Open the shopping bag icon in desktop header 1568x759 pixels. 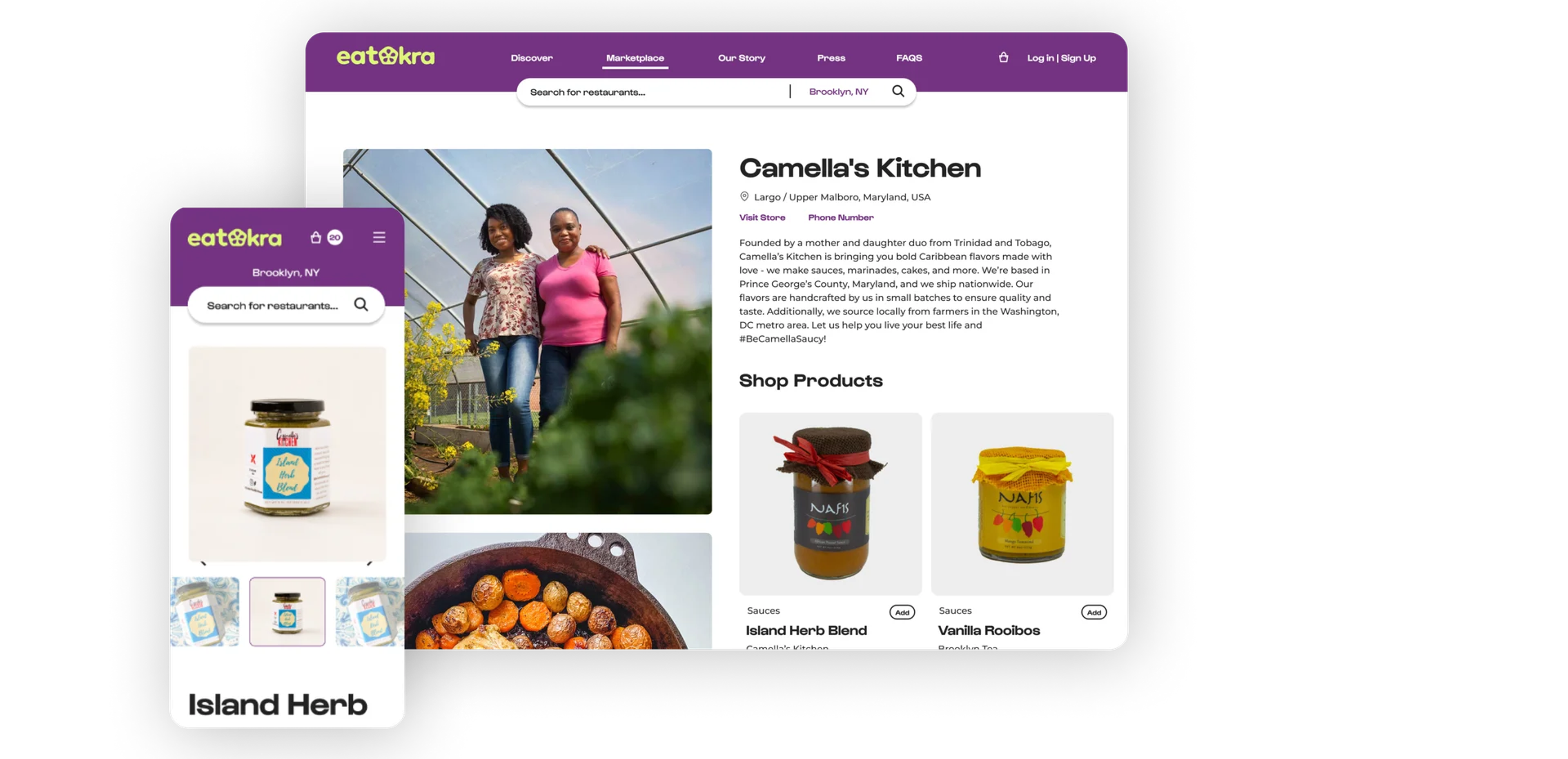point(1003,57)
